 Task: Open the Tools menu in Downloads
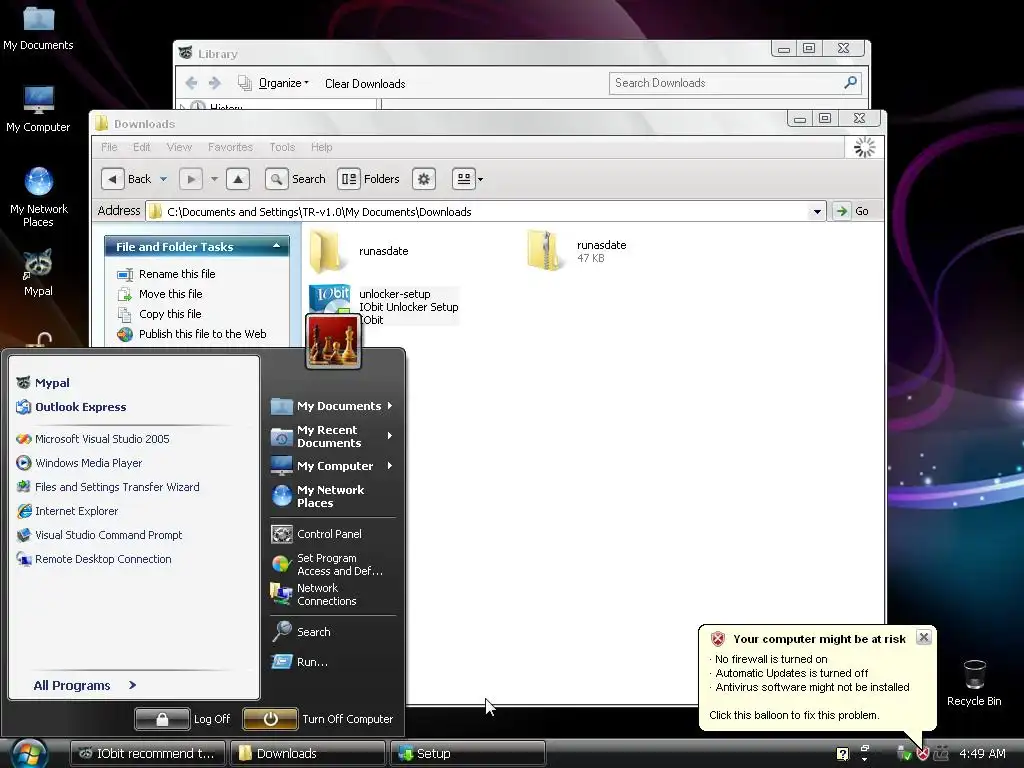tap(282, 147)
